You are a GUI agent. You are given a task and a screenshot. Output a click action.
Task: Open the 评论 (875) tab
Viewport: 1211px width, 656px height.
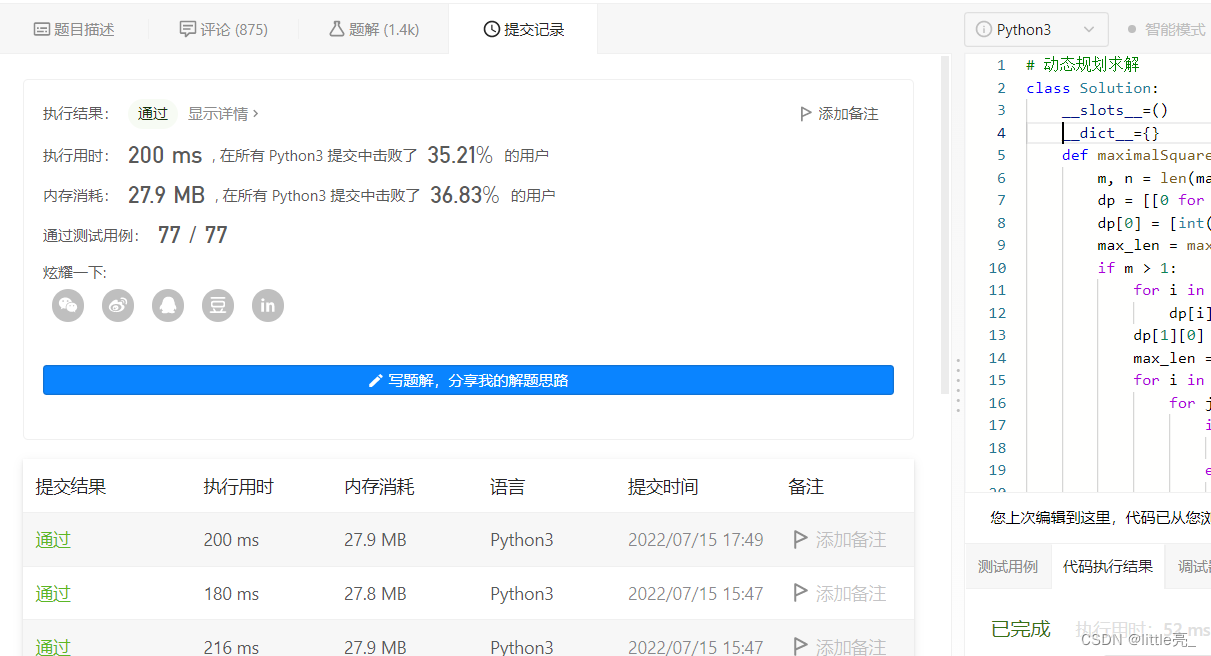tap(224, 30)
